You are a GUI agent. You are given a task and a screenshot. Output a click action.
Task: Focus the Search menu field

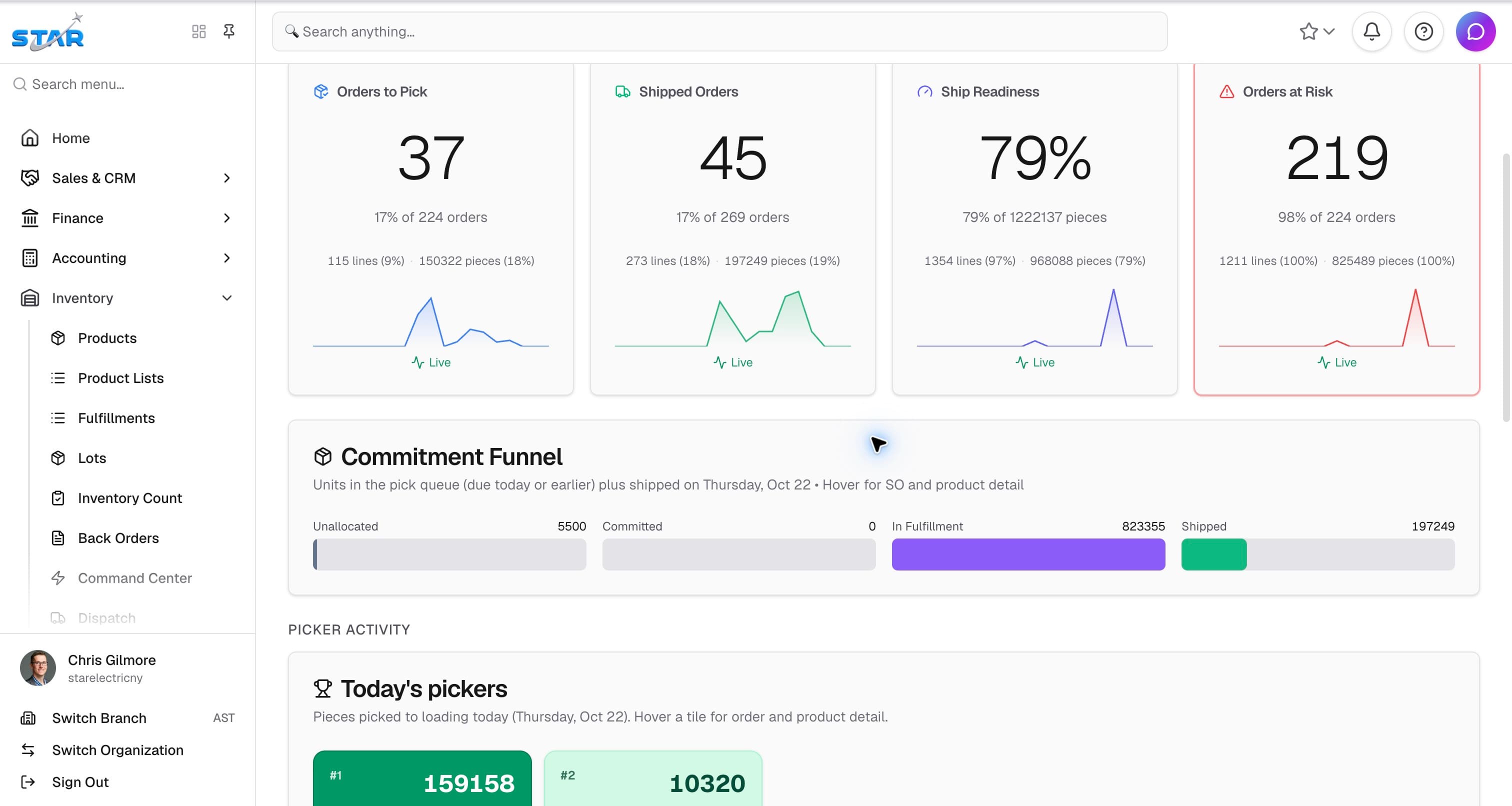click(x=127, y=84)
